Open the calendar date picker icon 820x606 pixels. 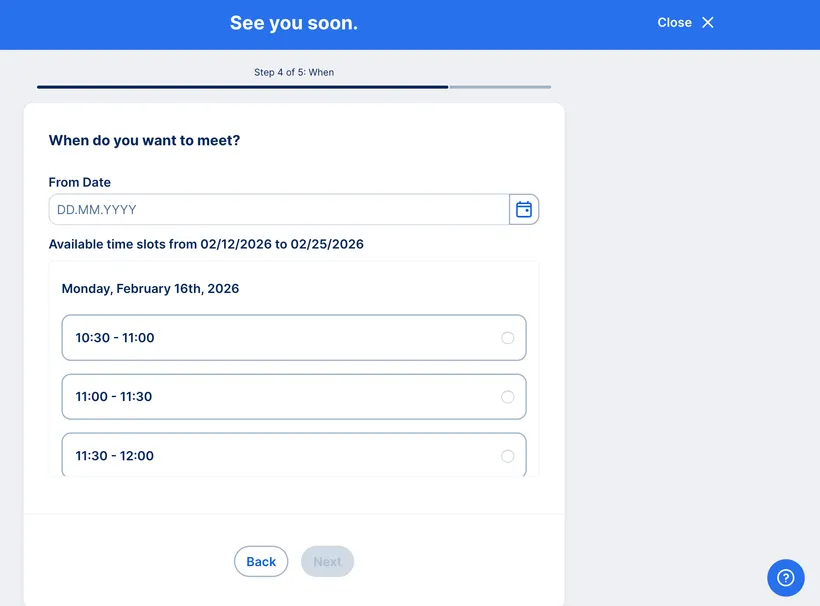pos(523,209)
